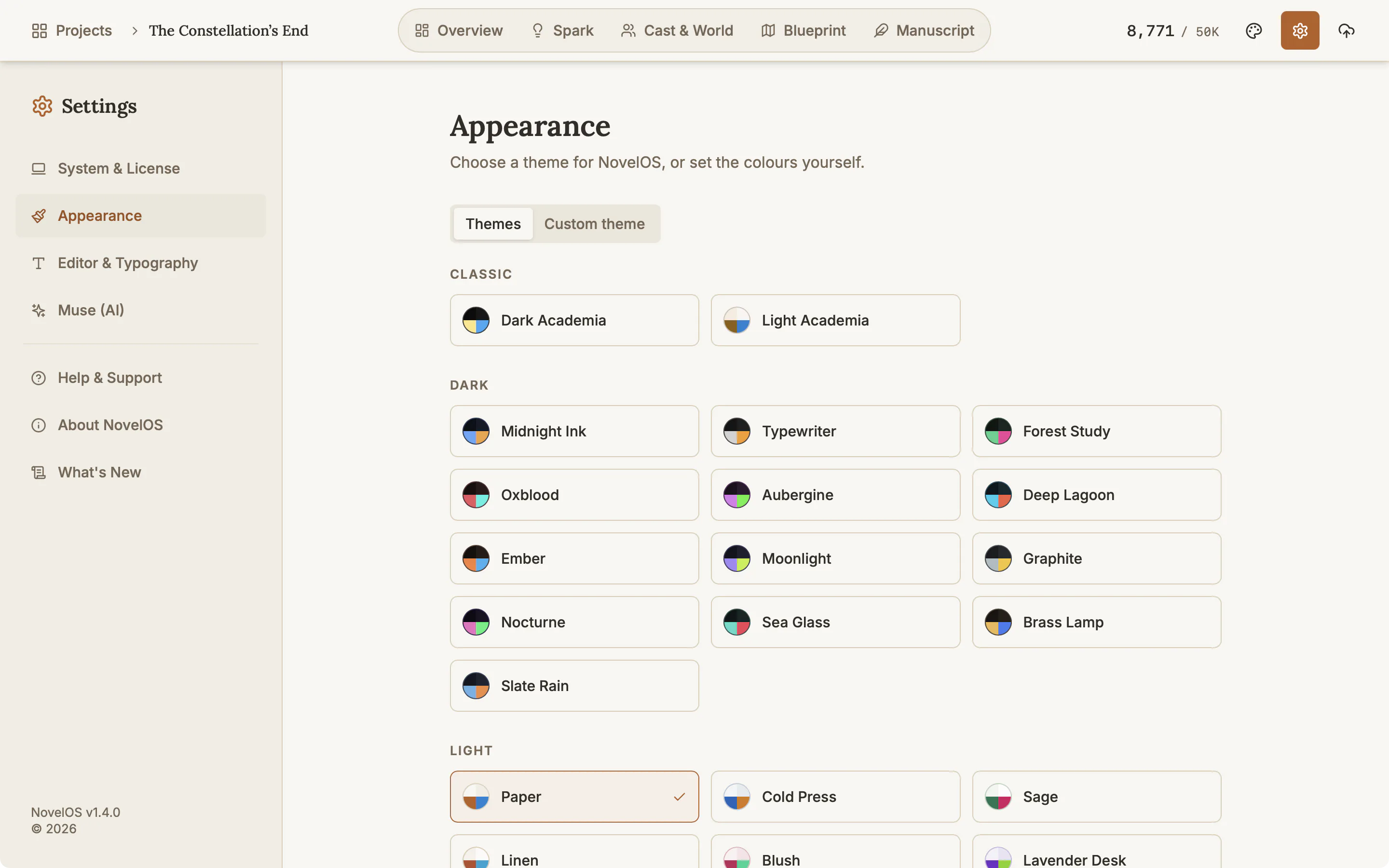
Task: Click the orange settings gear button
Action: [x=1299, y=30]
